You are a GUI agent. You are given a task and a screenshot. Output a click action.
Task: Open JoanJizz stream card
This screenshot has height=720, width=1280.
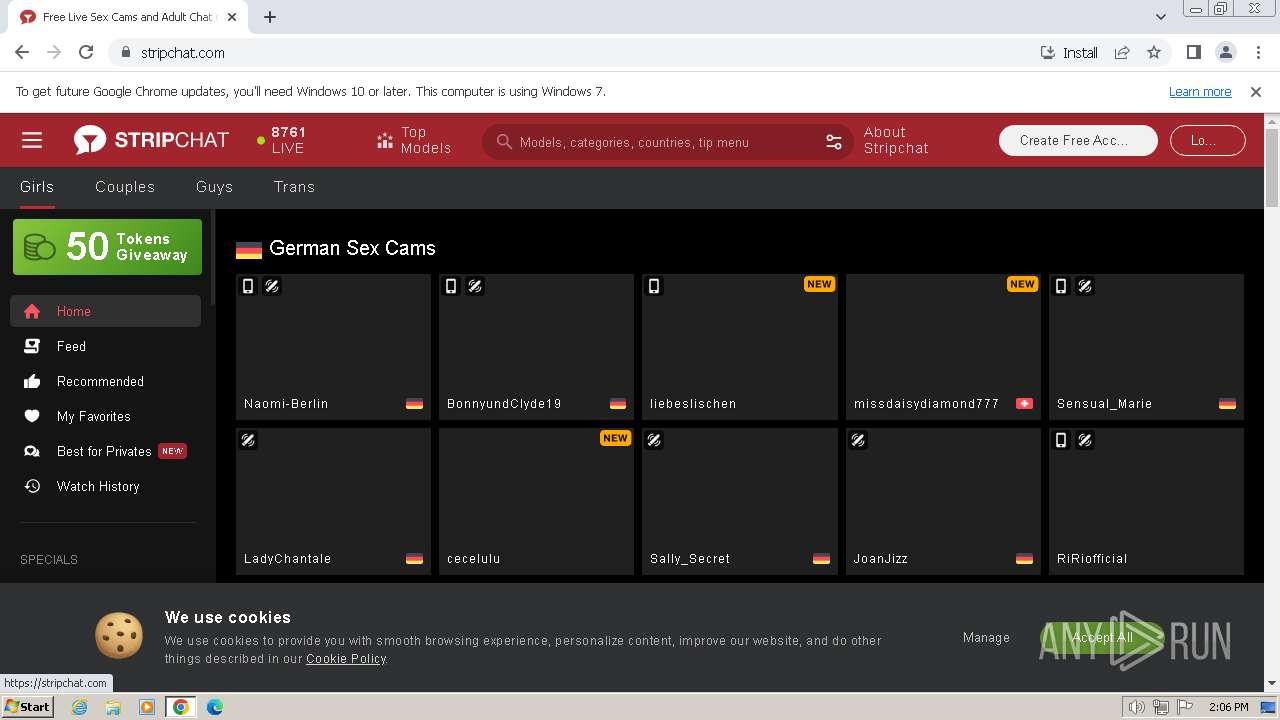(x=943, y=501)
